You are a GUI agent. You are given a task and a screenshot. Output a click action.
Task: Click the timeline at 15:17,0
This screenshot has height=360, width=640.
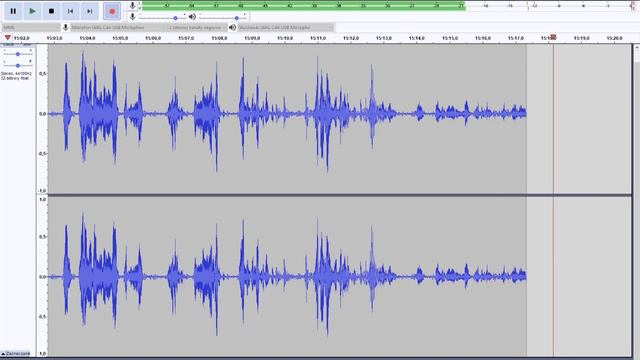click(x=516, y=38)
